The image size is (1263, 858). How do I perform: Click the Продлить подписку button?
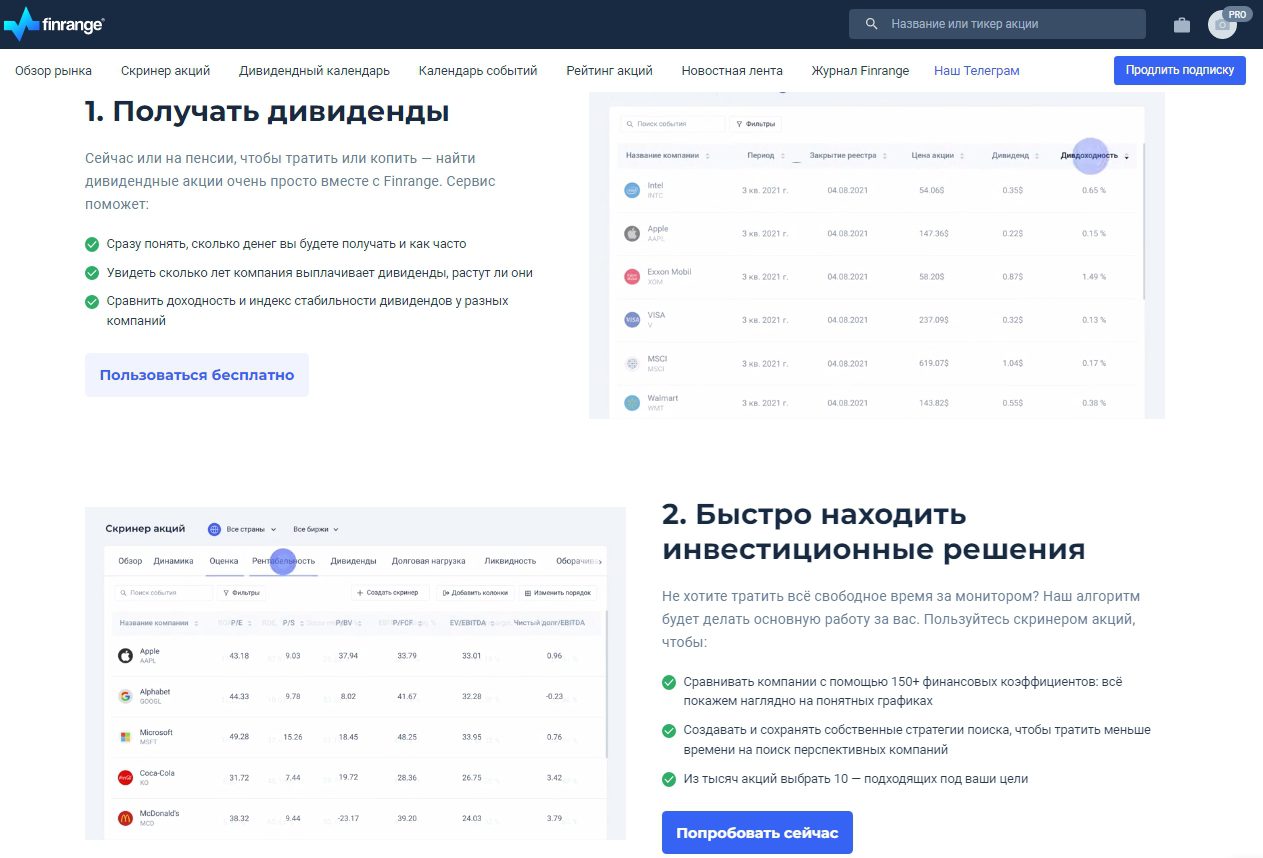(1179, 70)
